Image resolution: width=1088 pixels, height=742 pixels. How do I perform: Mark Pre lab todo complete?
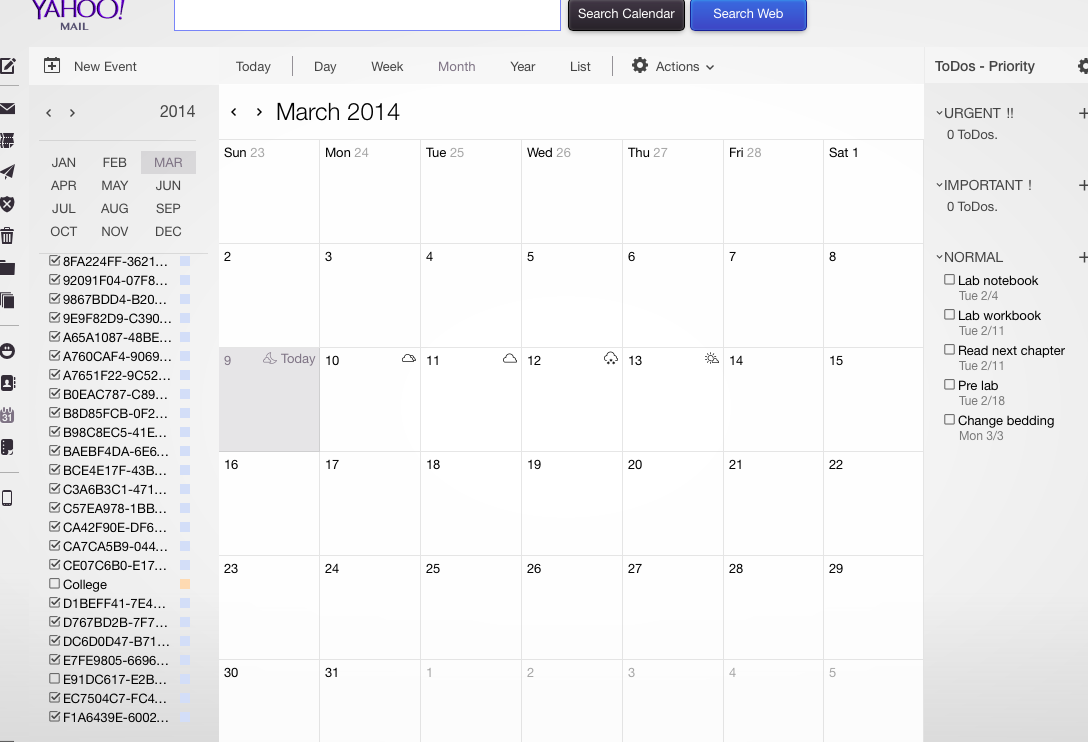(x=949, y=385)
